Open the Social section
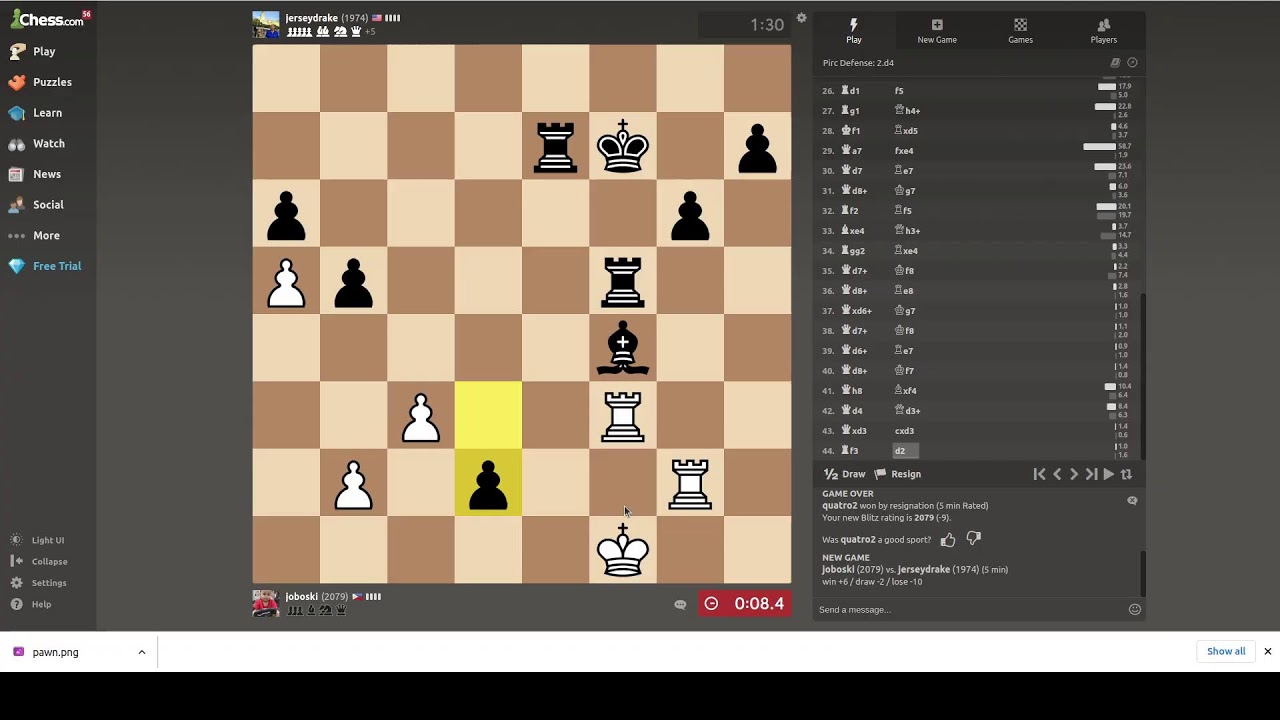Image resolution: width=1280 pixels, height=720 pixels. 36,205
